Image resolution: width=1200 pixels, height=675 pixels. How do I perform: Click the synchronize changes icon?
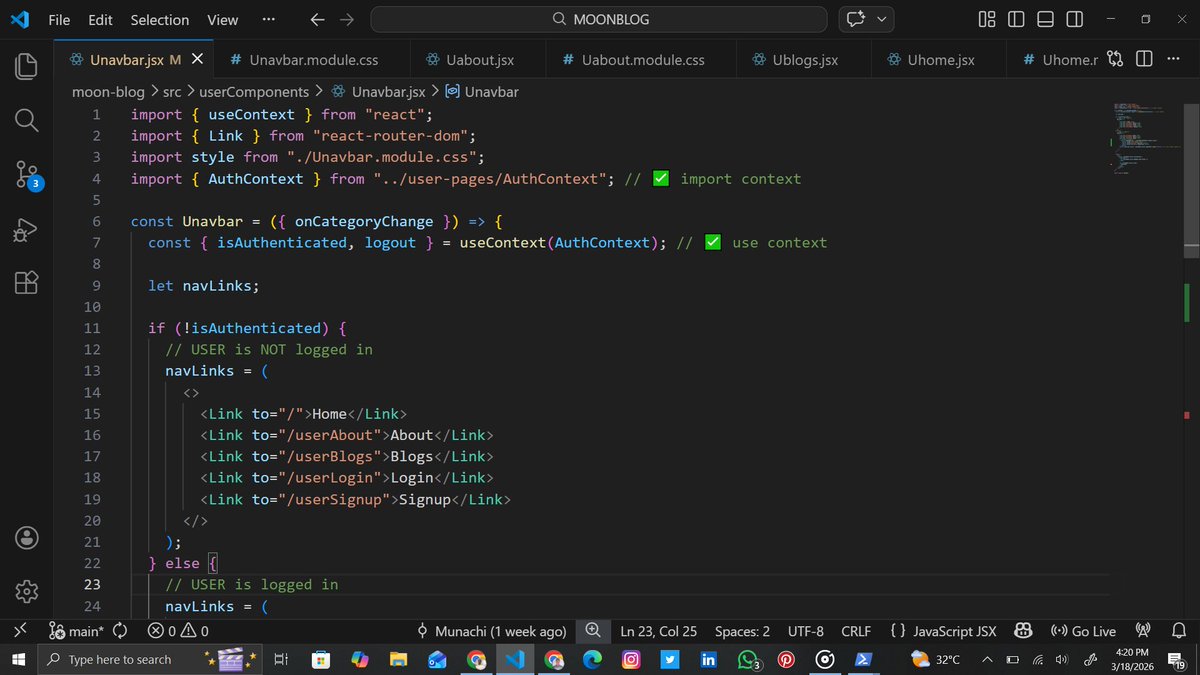pos(120,631)
